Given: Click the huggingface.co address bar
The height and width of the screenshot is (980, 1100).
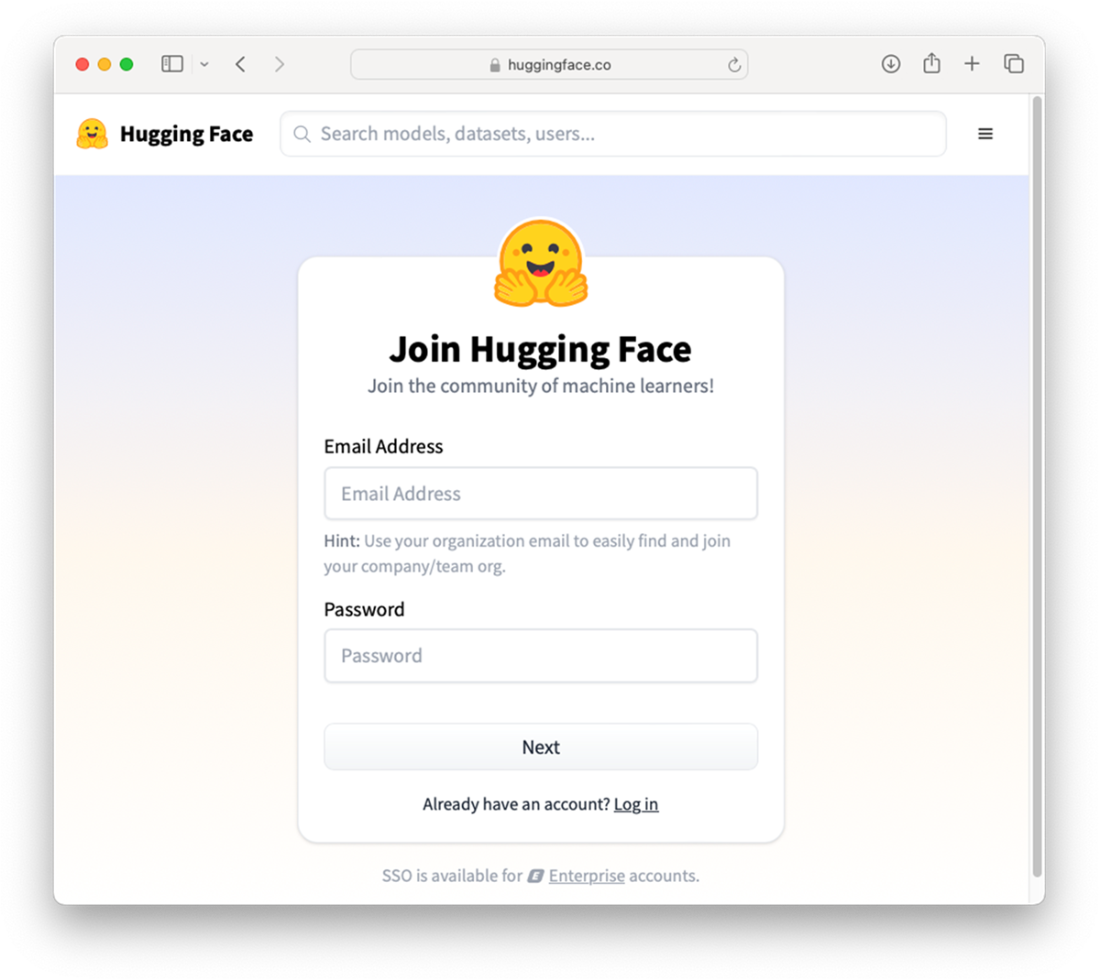Looking at the screenshot, I should coord(548,65).
